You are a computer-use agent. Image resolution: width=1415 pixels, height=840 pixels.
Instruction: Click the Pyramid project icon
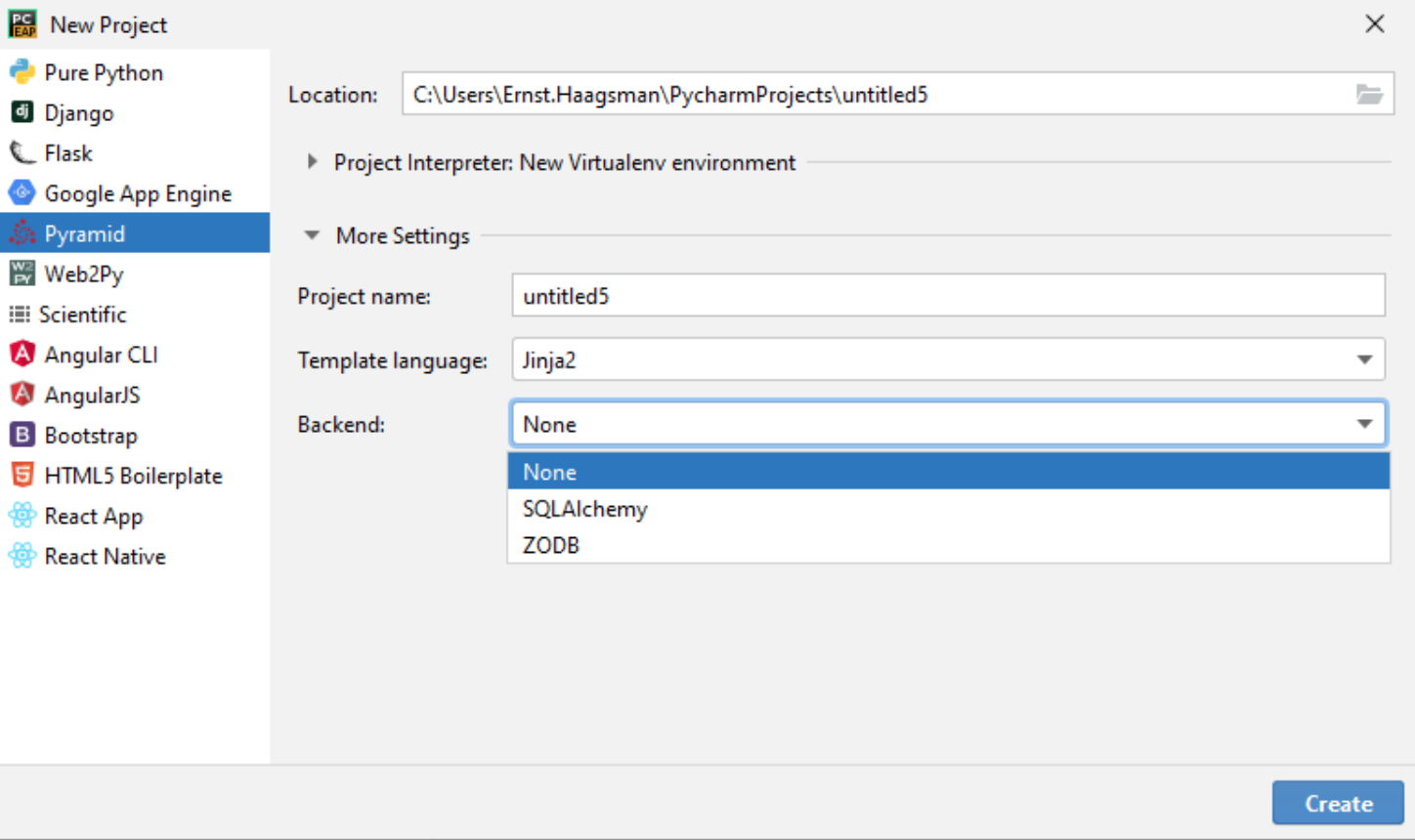coord(21,233)
